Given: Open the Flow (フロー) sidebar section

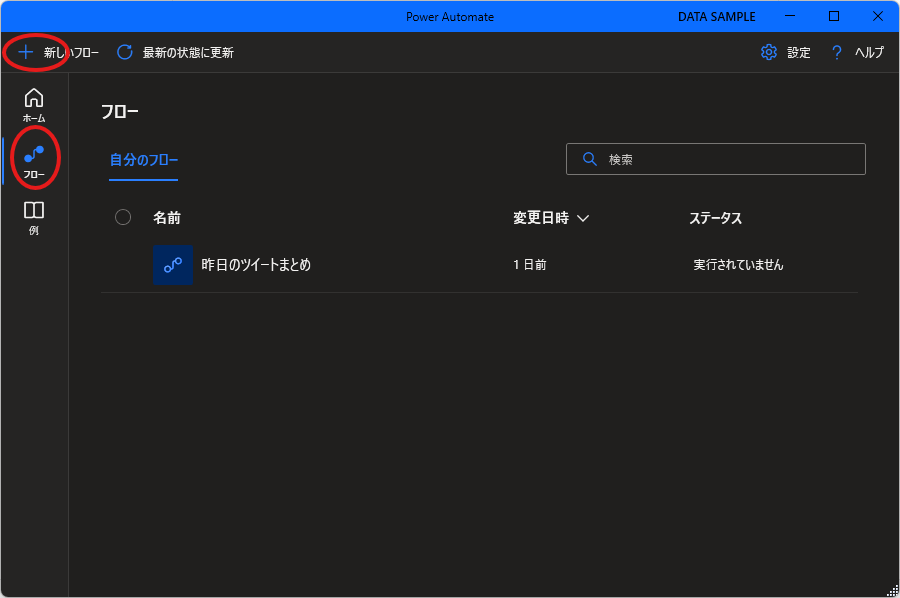Looking at the screenshot, I should pos(34,162).
